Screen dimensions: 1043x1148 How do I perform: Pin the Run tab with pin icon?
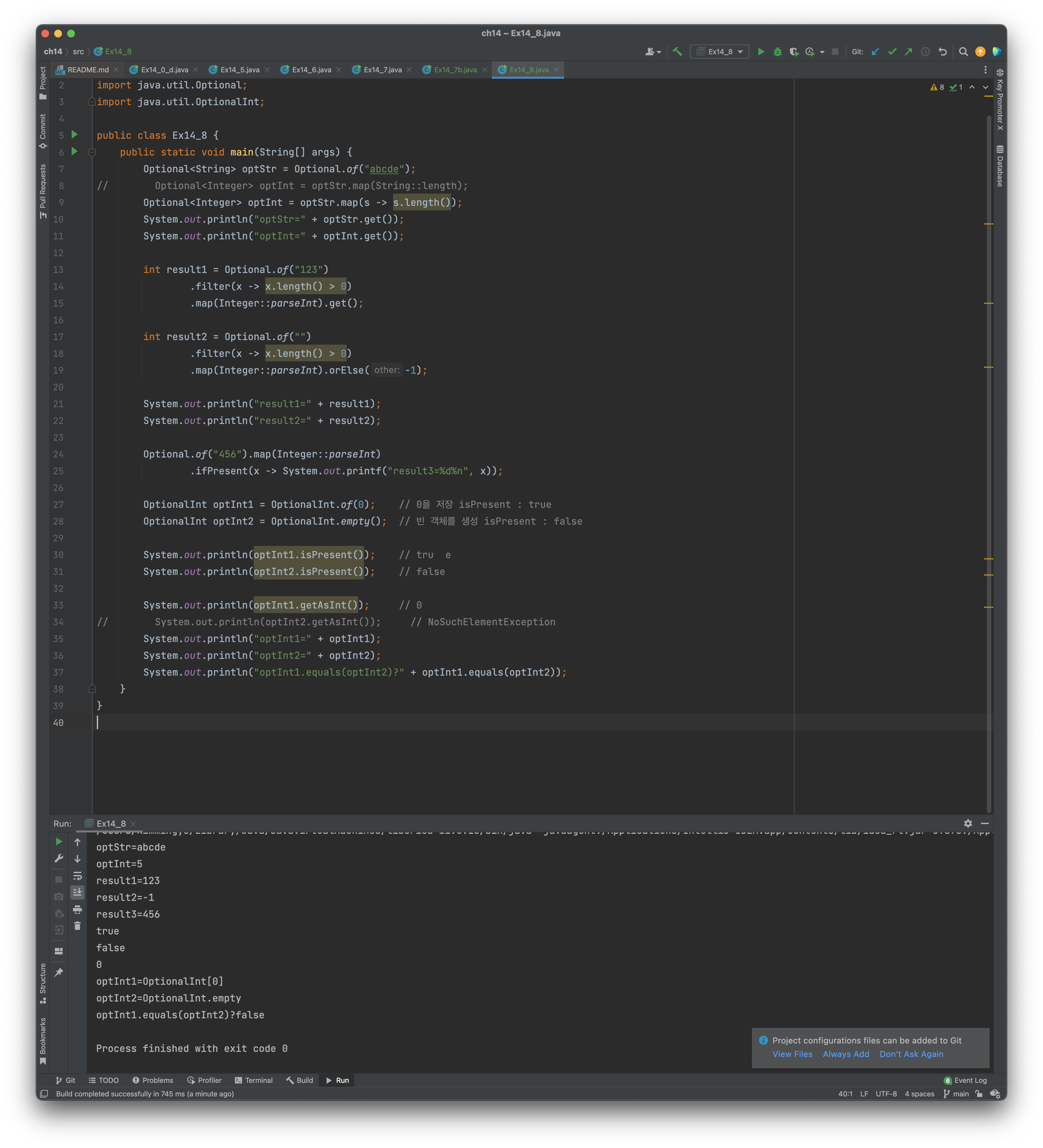coord(59,972)
